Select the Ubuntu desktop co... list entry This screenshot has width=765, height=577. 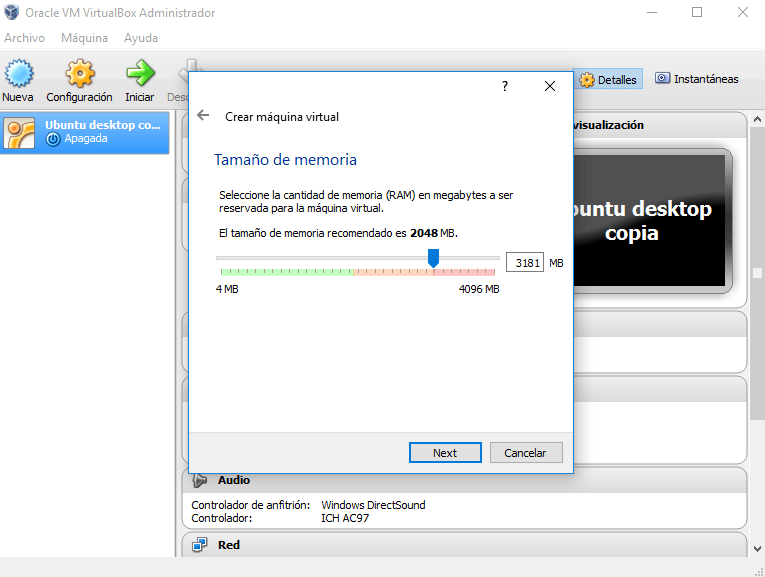click(85, 133)
